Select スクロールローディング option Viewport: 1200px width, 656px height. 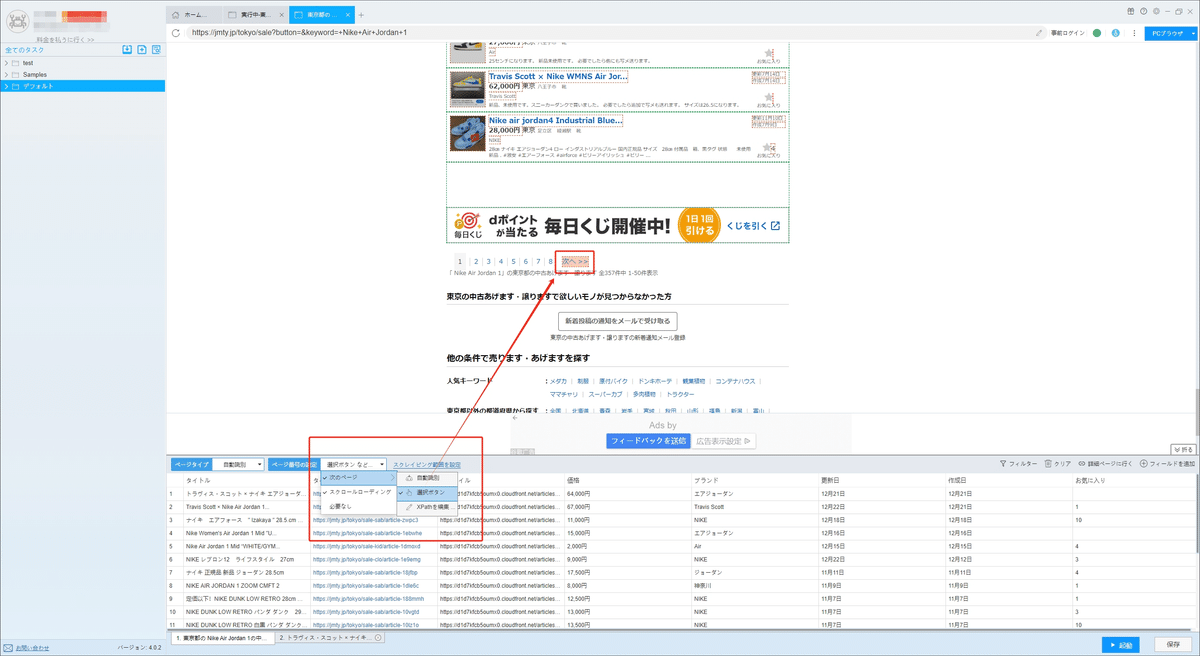357,492
